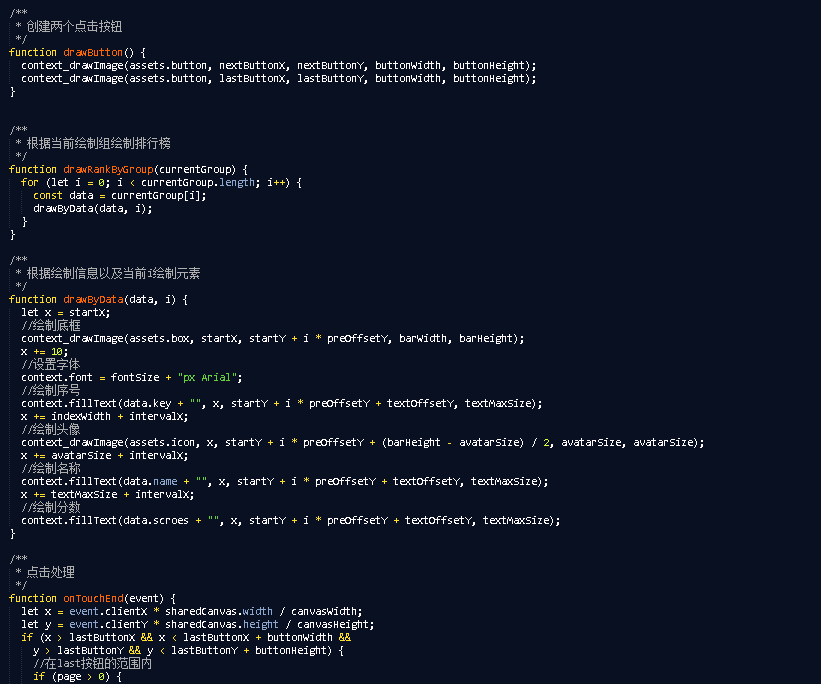Click the line const data = currentGroup[i]
821x684 pixels.
click(x=120, y=196)
